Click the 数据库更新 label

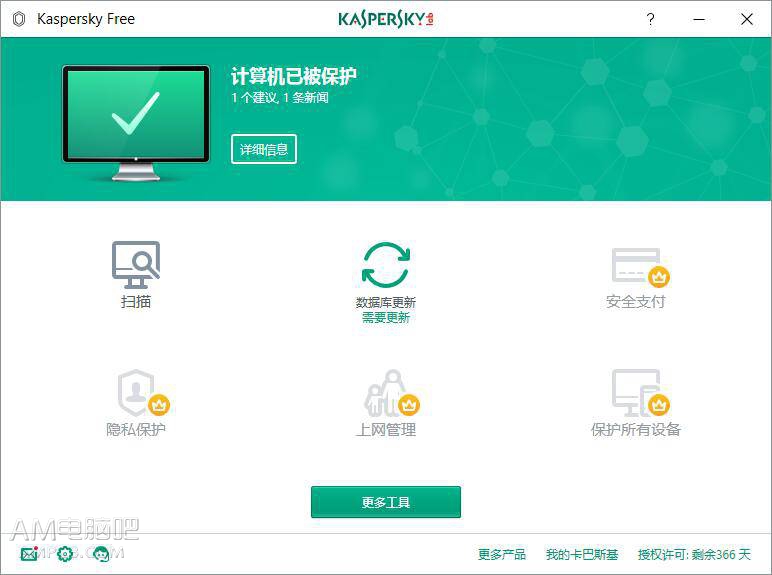(386, 302)
